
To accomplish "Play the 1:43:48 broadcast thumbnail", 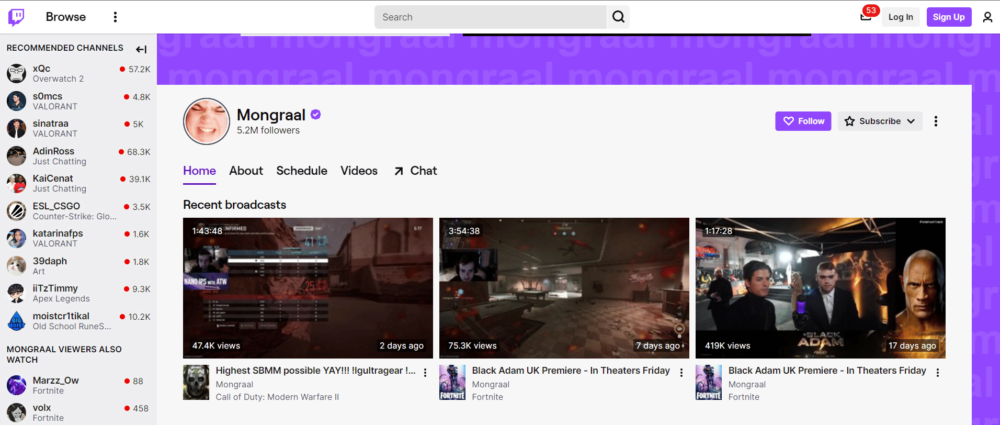I will click(308, 288).
